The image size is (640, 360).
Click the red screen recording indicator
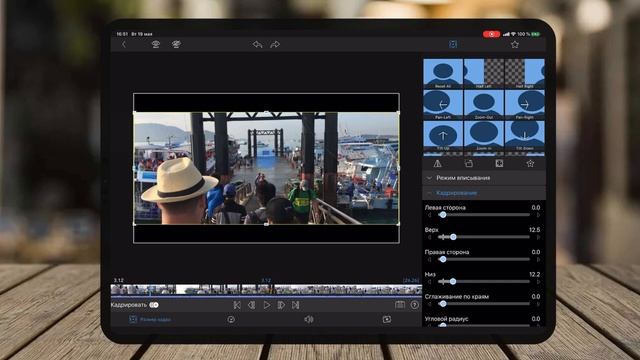(491, 34)
